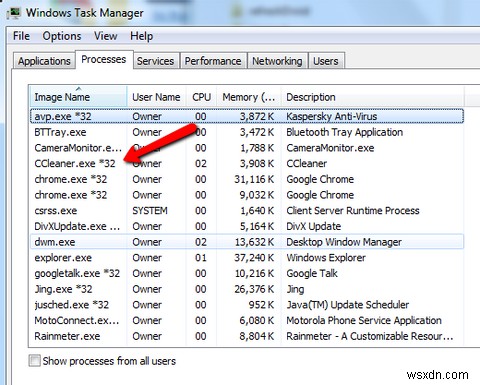The height and width of the screenshot is (385, 480).
Task: Sort processes by Memory column
Action: [x=249, y=97]
